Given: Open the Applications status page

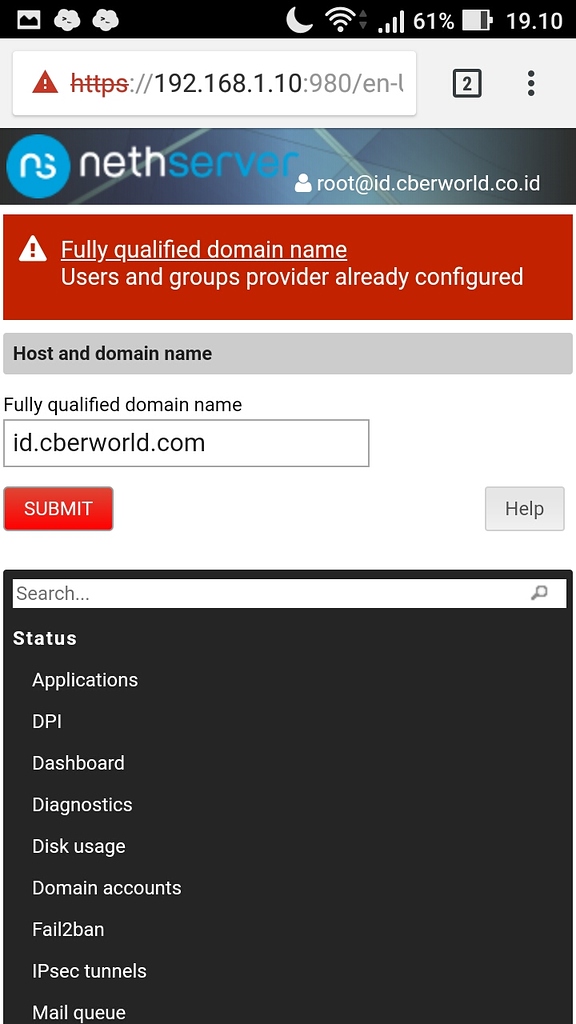Looking at the screenshot, I should [85, 680].
